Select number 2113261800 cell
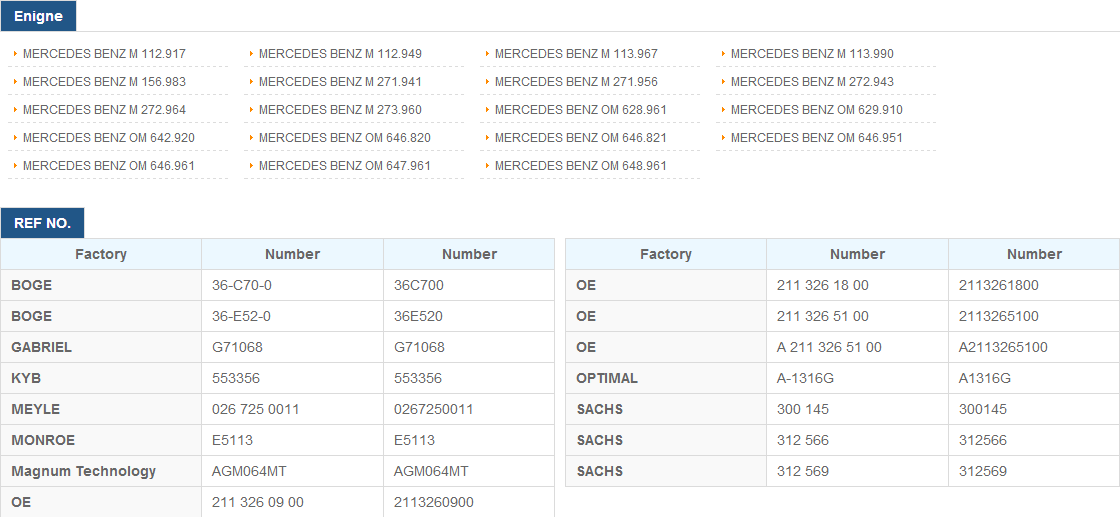 [x=1034, y=286]
